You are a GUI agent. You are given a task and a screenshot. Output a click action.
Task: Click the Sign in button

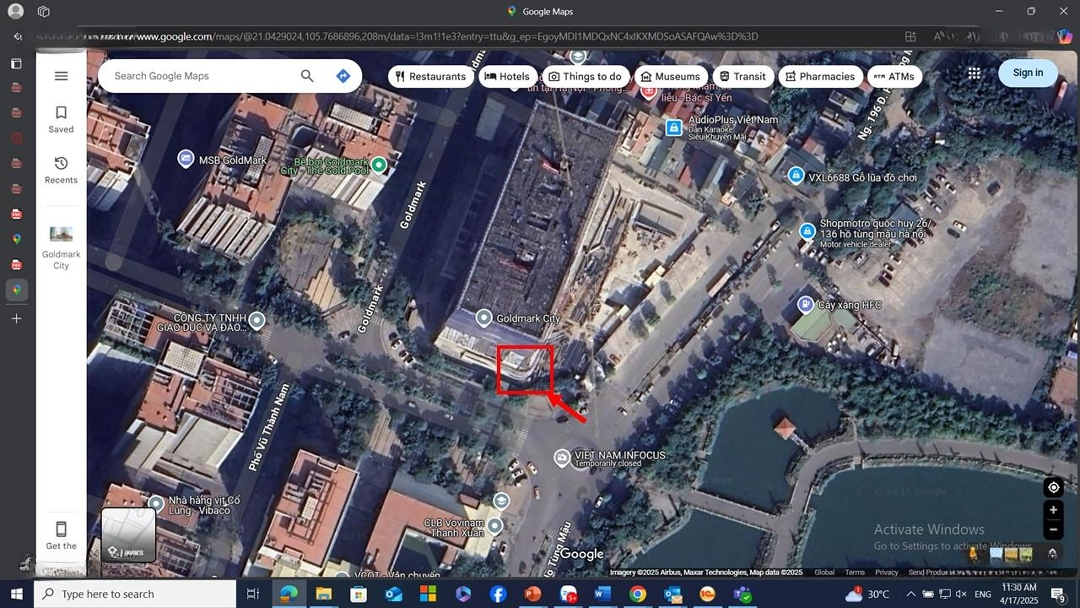pyautogui.click(x=1027, y=72)
